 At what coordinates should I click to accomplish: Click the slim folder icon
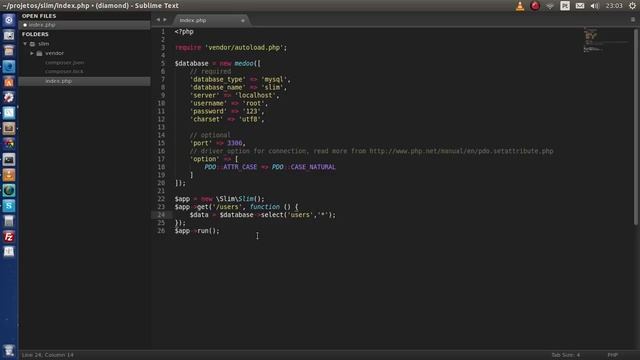(32, 44)
